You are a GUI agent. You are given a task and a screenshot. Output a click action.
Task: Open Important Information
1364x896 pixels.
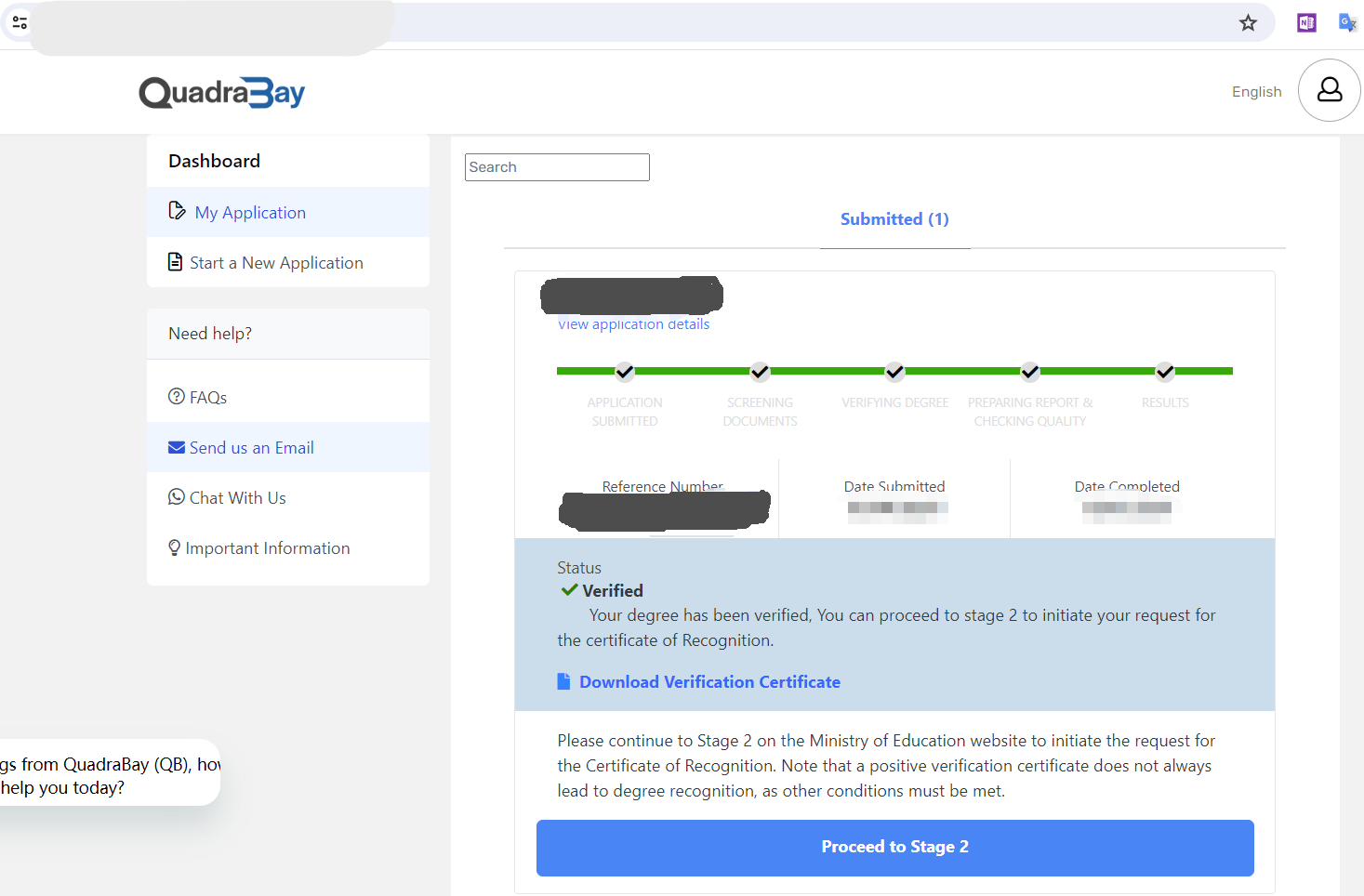click(288, 548)
